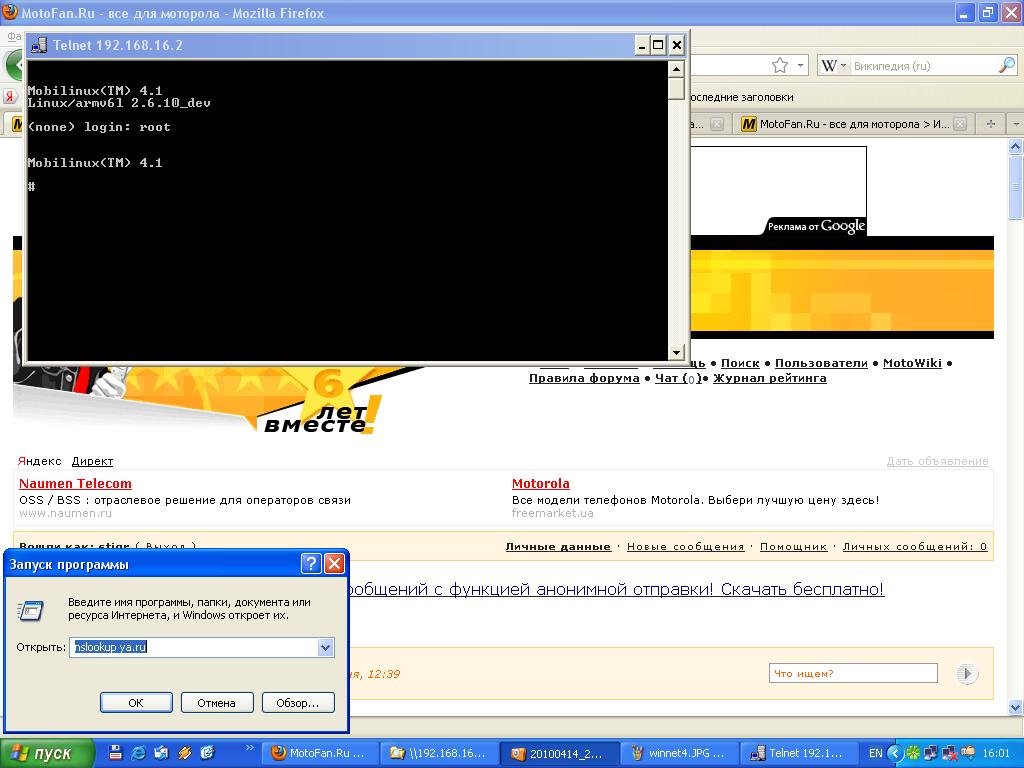Click the Обзор... browse button
1024x768 pixels.
298,703
